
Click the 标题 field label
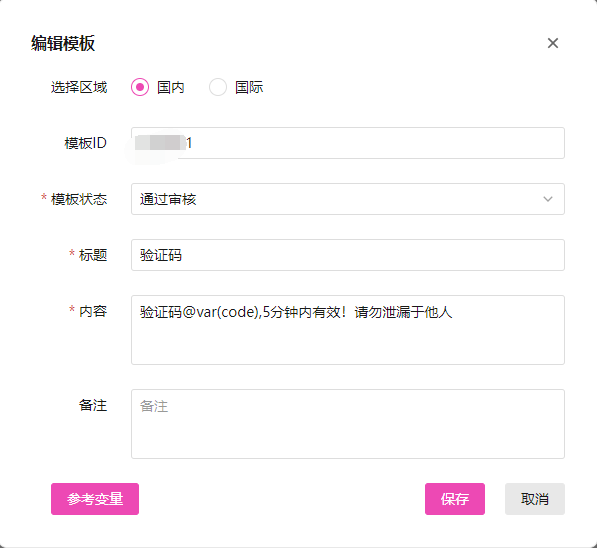point(93,255)
